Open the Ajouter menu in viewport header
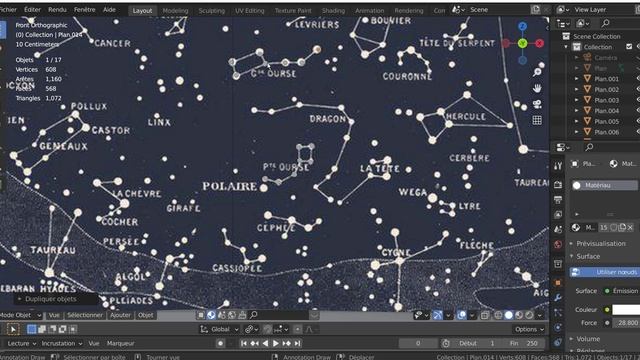The image size is (640, 360). click(120, 315)
